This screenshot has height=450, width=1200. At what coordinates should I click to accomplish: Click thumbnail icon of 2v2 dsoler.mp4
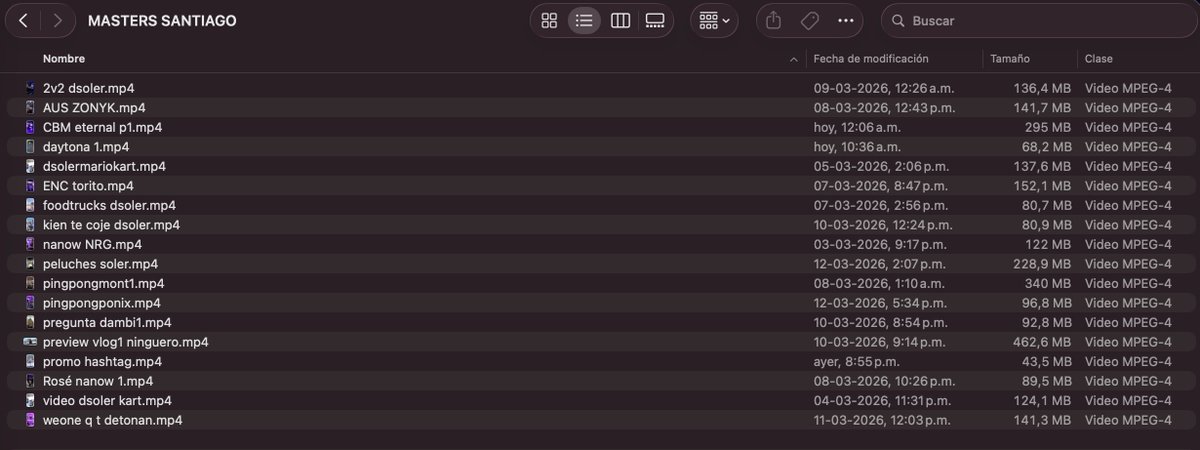click(31, 88)
